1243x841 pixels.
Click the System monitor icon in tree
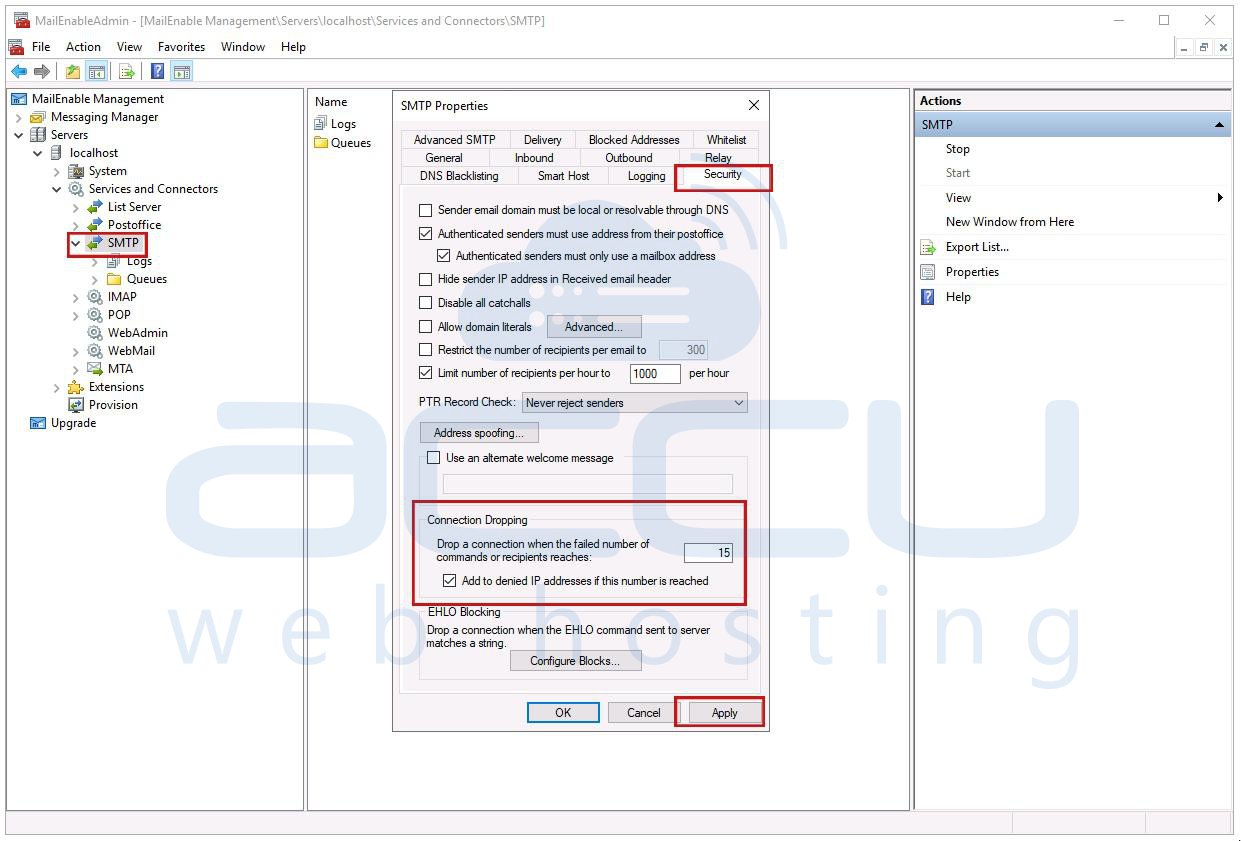pyautogui.click(x=76, y=171)
